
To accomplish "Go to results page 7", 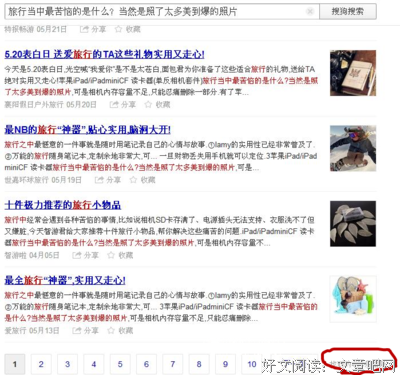I will tap(173, 364).
